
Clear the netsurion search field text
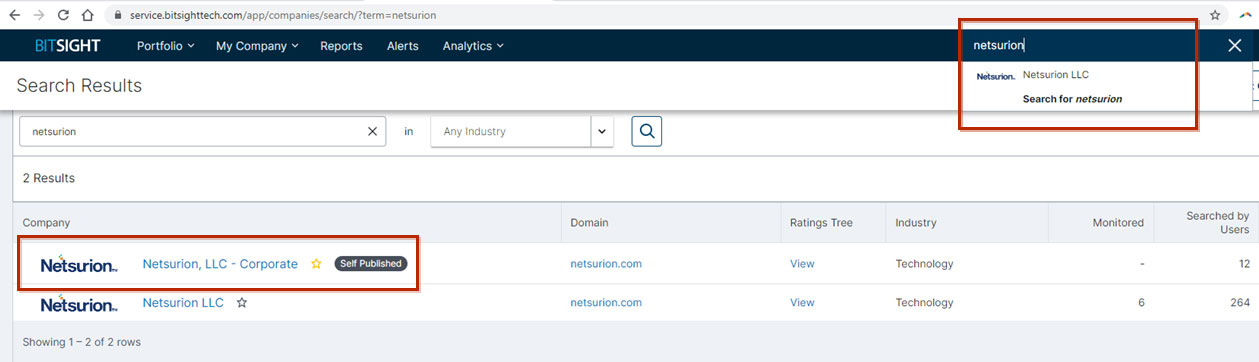[372, 131]
